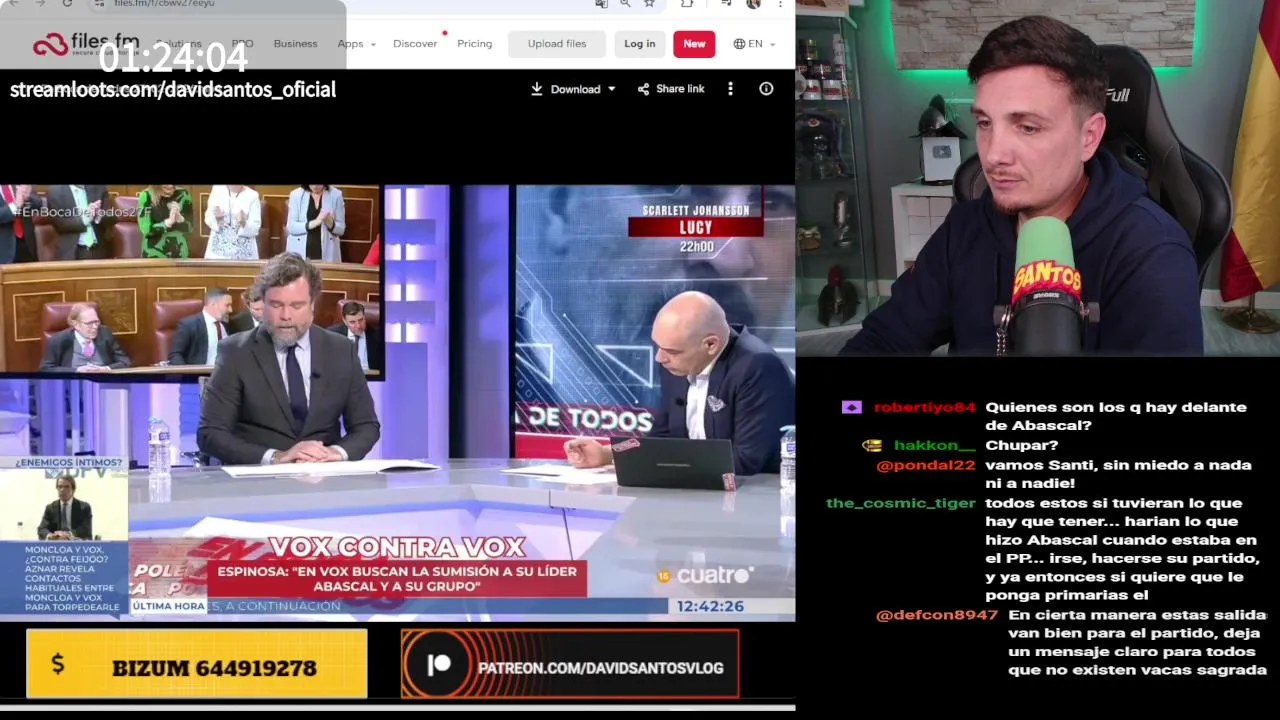
Task: Click the 'VOX CONTRA VOX' headline in video
Action: tap(396, 547)
